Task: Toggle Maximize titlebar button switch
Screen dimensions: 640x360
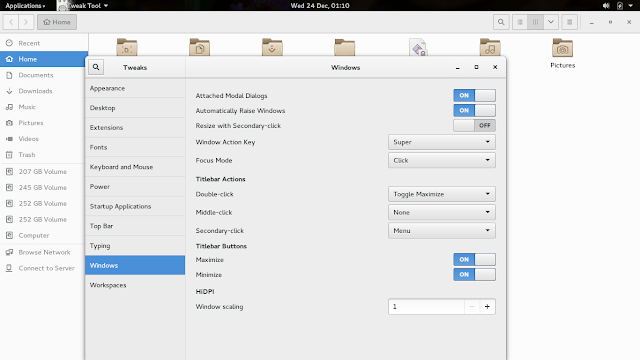Action: point(474,259)
